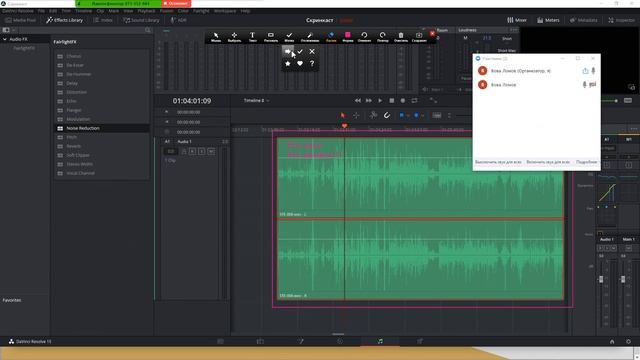This screenshot has width=640, height=360.
Task: Toggle the Inspector panel
Action: tap(621, 20)
